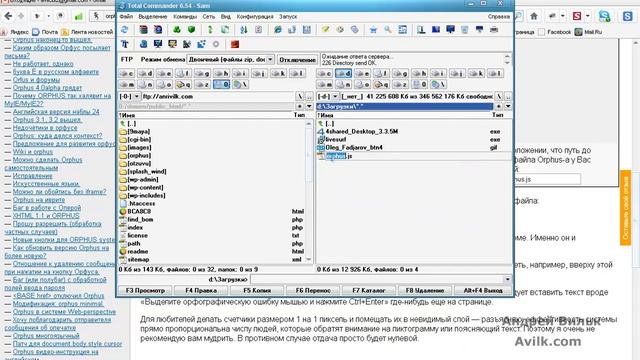Open browser link 'Orphus на иврите'
Viewport: 640px width, 360px height.
point(39,200)
